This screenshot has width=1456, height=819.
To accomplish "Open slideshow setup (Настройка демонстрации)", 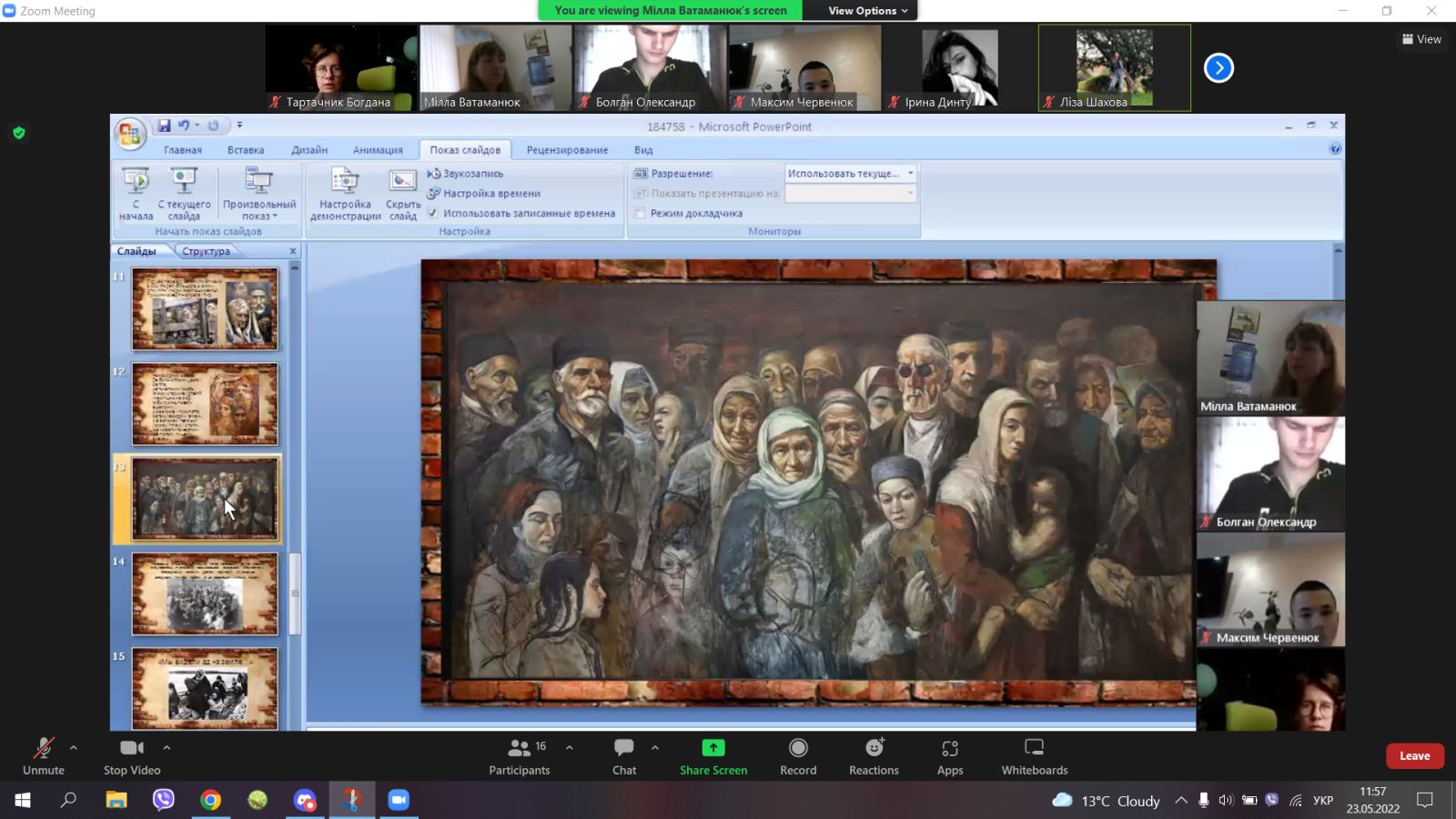I will point(345,194).
